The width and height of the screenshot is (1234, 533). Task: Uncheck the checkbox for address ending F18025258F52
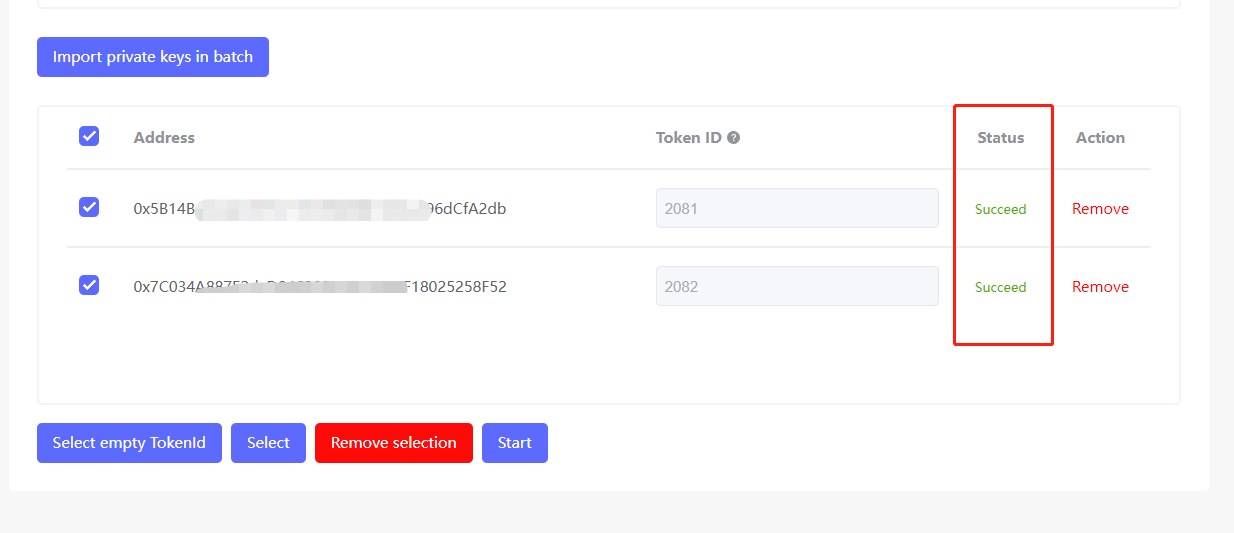89,285
